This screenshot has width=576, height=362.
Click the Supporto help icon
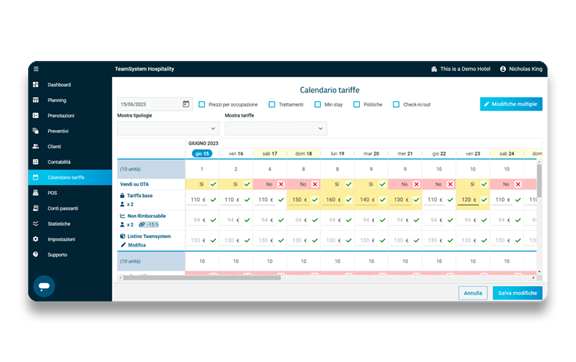coord(36,254)
